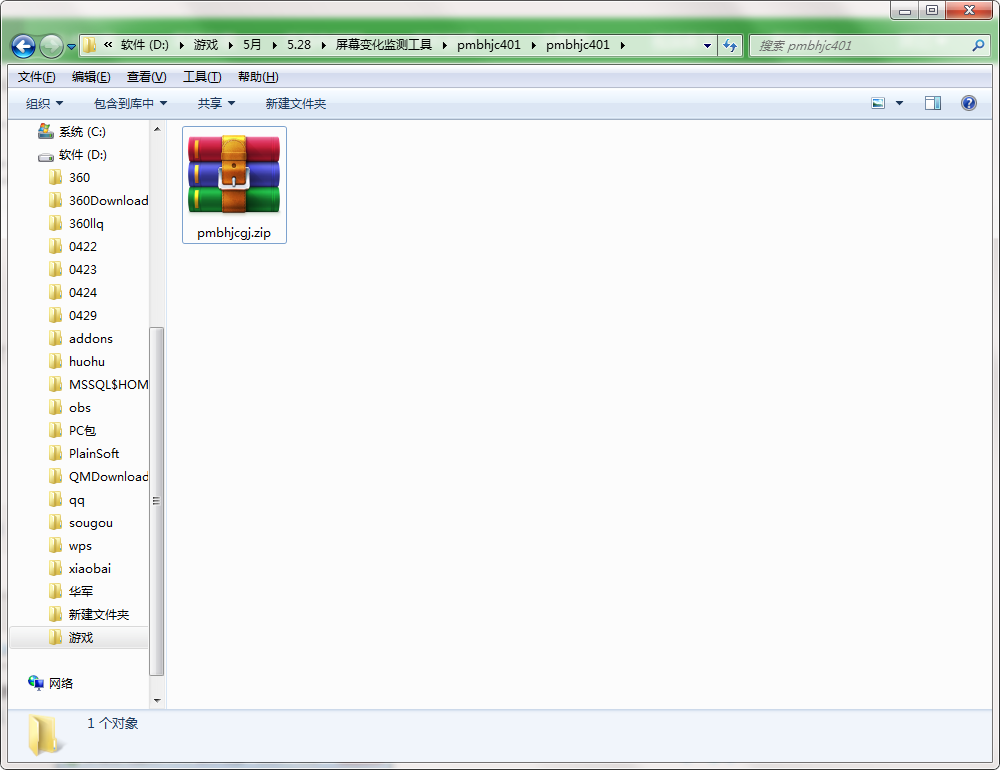Click the search magnifier icon
Image resolution: width=1000 pixels, height=770 pixels.
pyautogui.click(x=978, y=45)
